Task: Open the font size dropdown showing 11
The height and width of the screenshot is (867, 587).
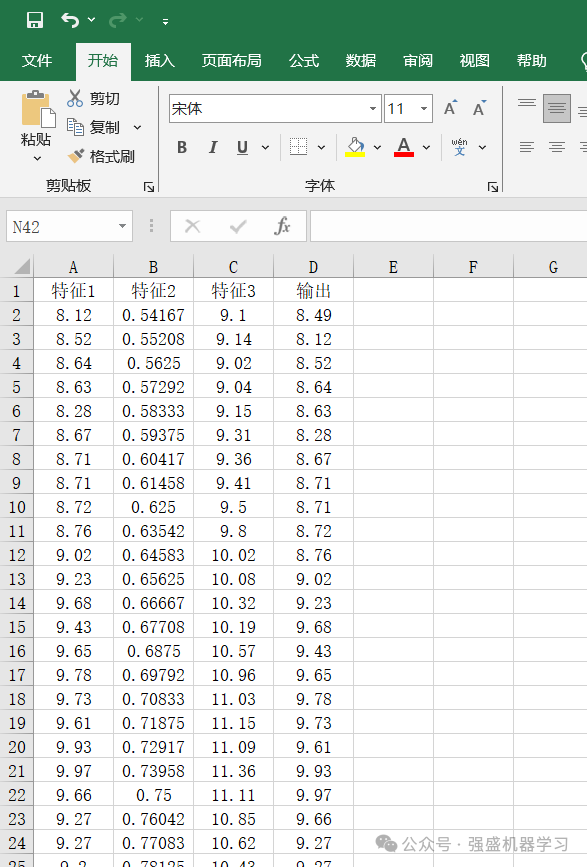Action: coord(408,108)
